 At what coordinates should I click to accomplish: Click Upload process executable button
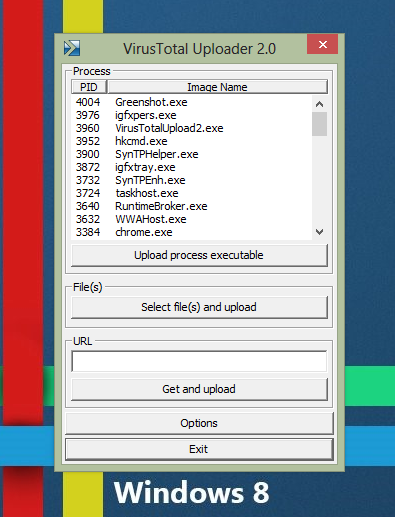[199, 255]
